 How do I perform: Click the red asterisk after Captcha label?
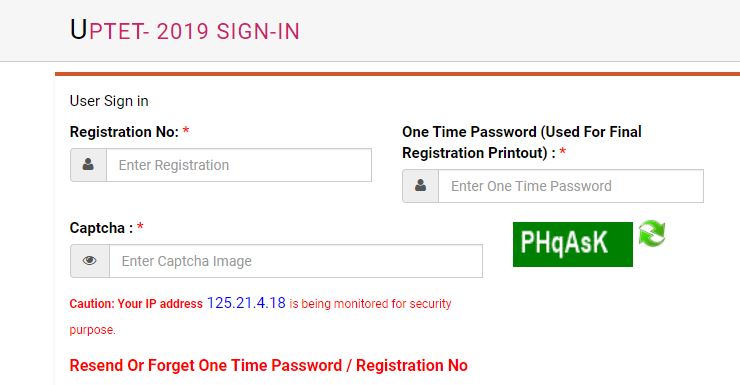140,226
